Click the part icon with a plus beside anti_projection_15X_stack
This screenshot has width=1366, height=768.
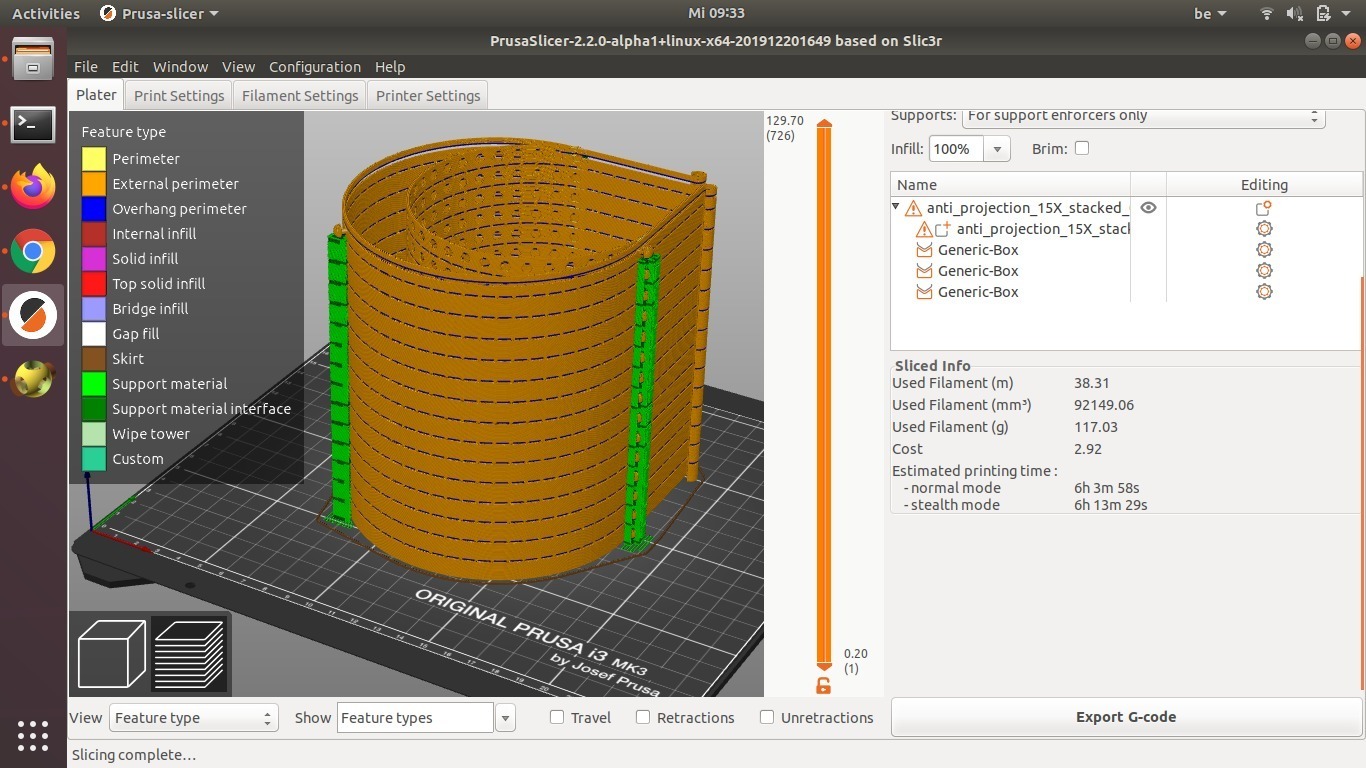coord(943,229)
